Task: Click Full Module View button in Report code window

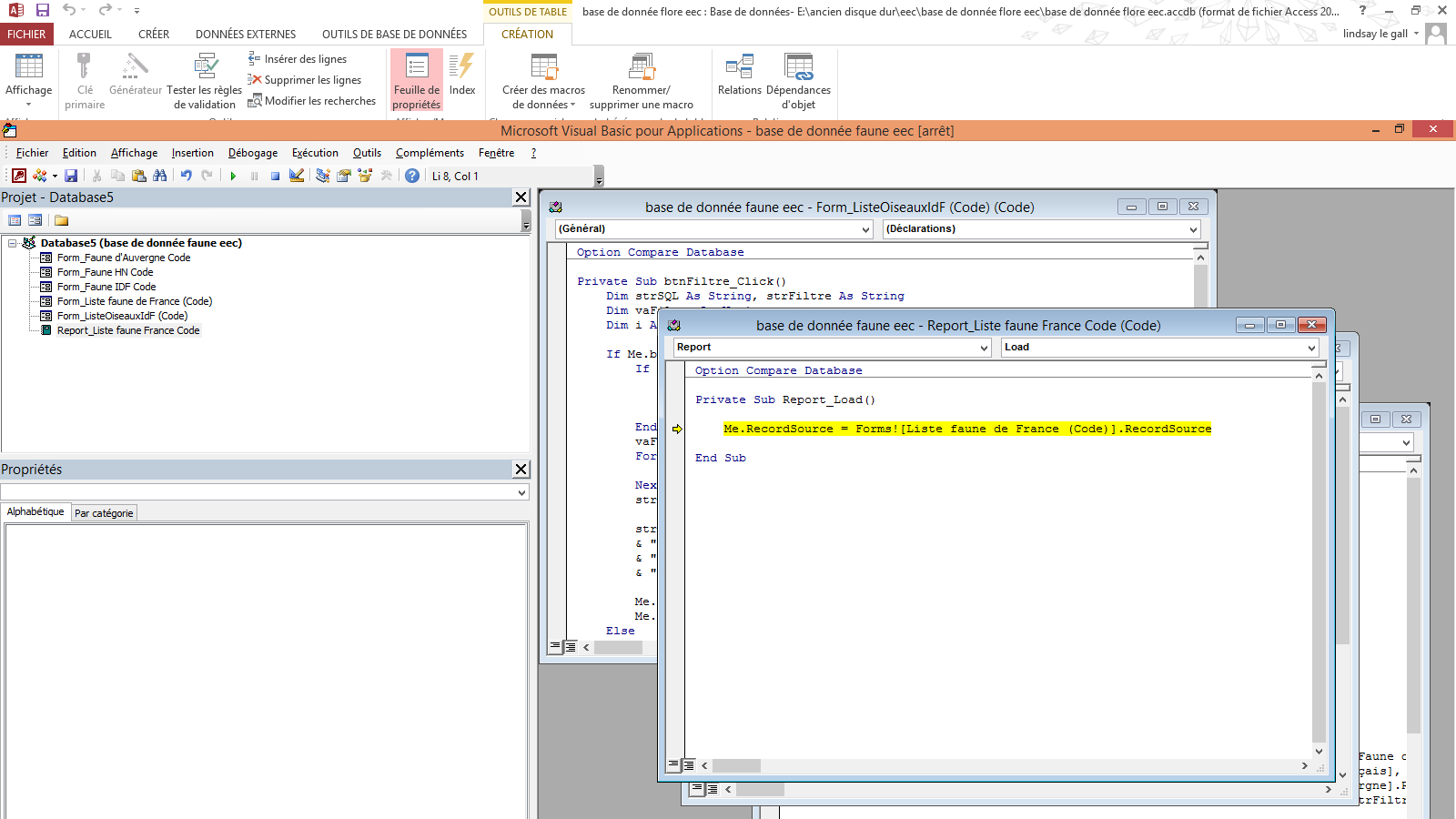Action: pyautogui.click(x=689, y=765)
